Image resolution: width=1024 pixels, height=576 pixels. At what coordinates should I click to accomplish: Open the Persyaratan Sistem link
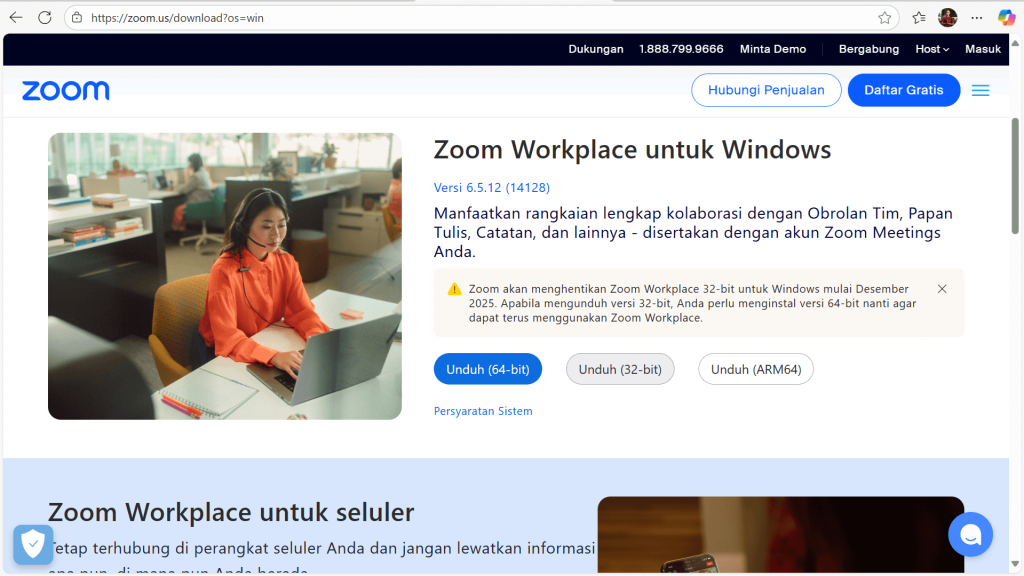(x=483, y=411)
